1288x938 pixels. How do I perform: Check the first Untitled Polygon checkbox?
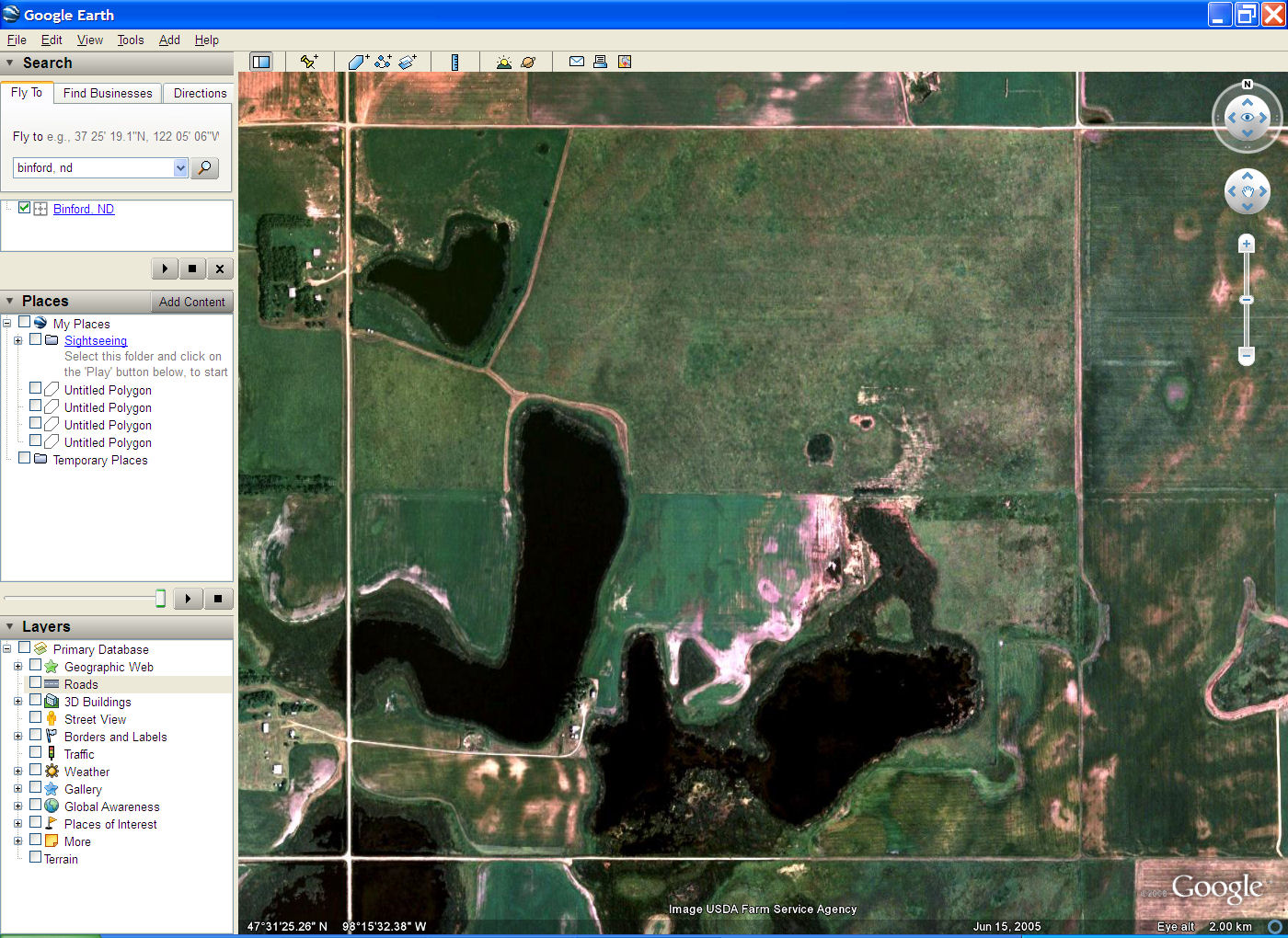click(x=36, y=389)
